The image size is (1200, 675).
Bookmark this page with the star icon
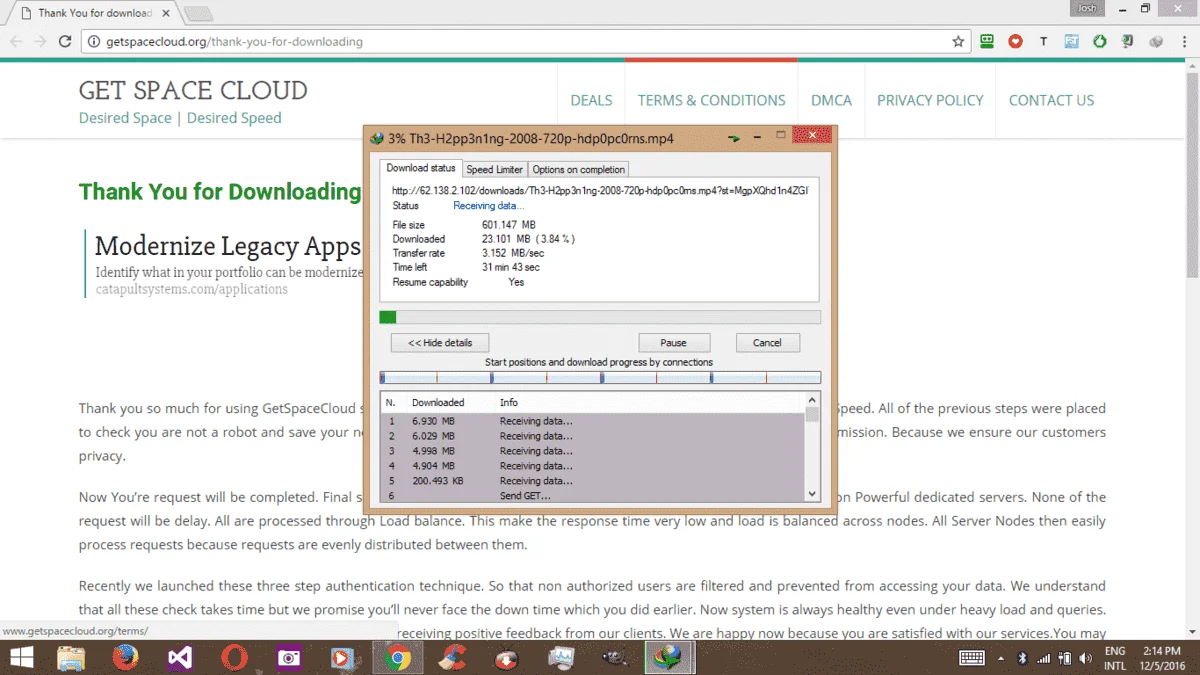(x=958, y=42)
